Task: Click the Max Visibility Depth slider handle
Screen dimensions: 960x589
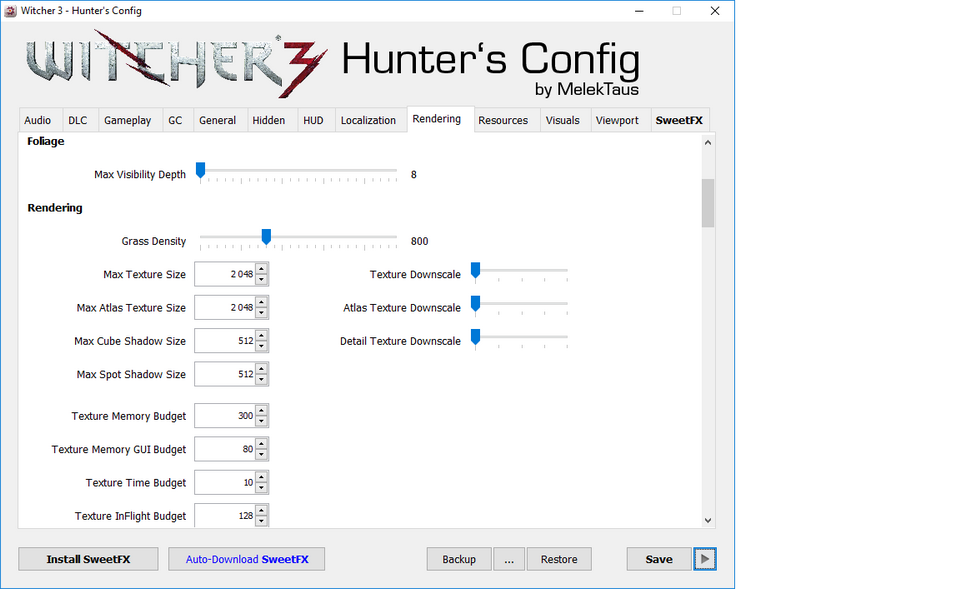Action: coord(200,171)
